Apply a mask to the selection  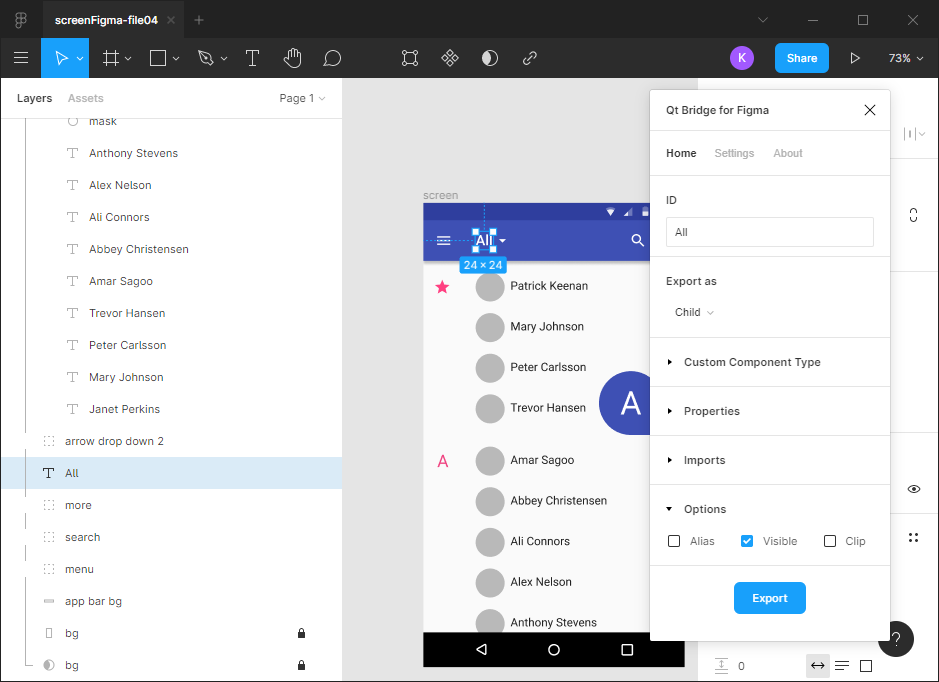tap(489, 58)
